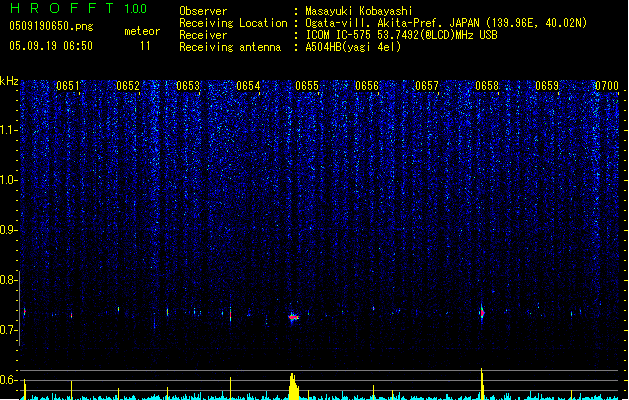629x400 pixels.
Task: Click the 0700 time marker
Action: tap(607, 86)
